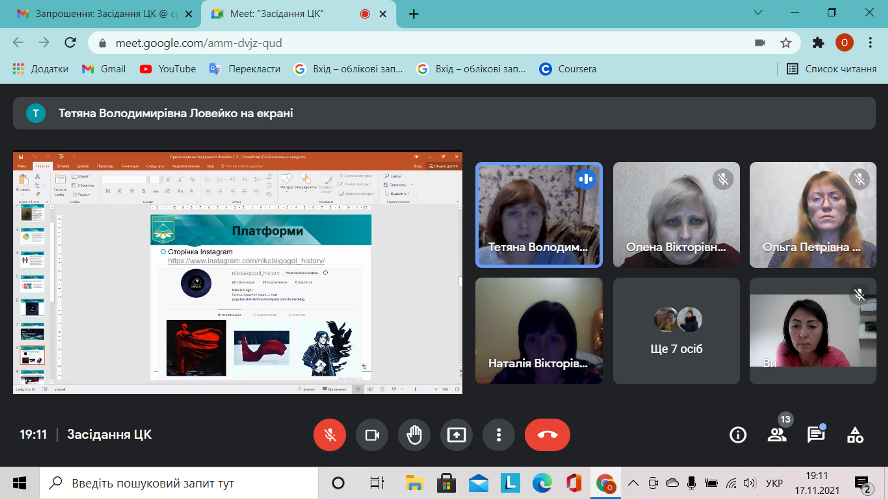Bookmark this page with star icon

pos(785,43)
